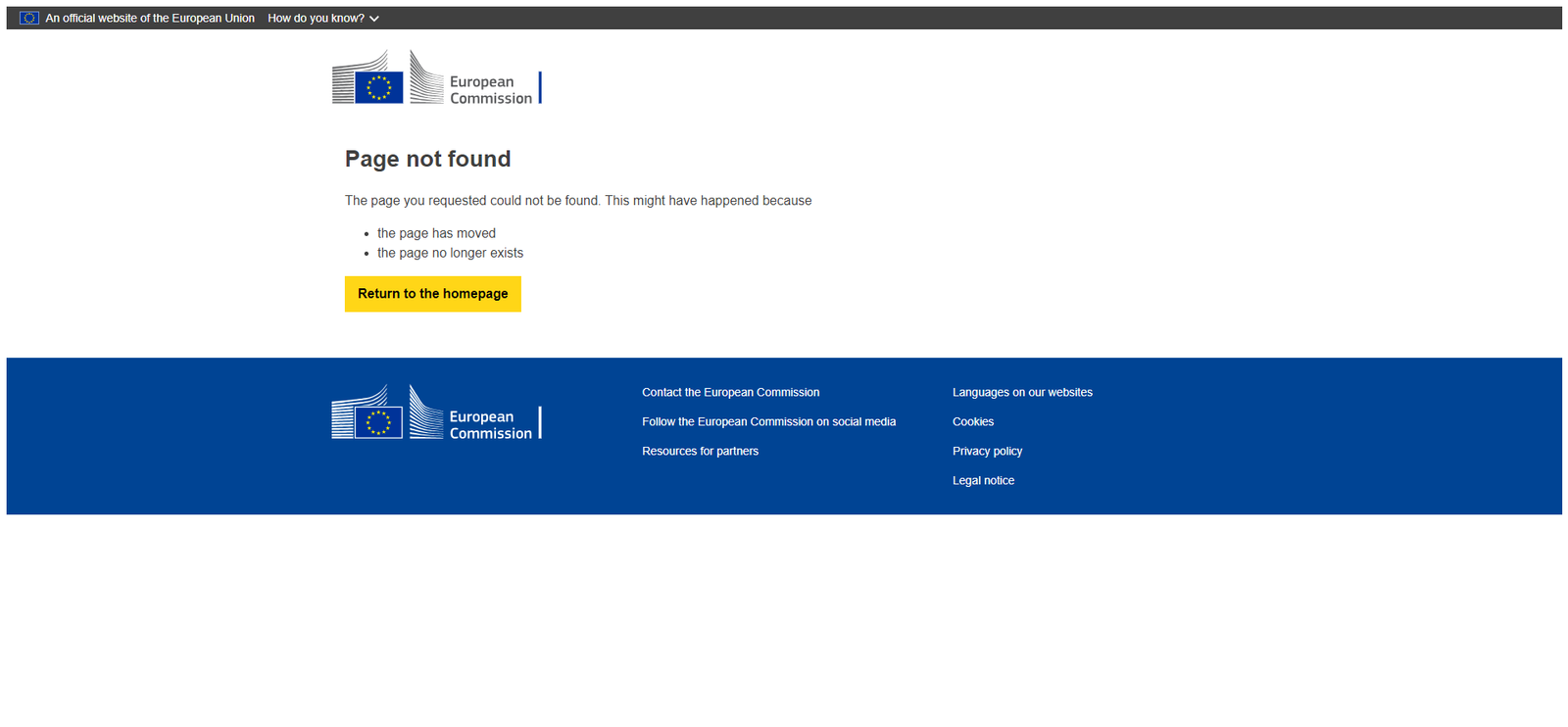This screenshot has height=727, width=1568.
Task: Click the starred flag emblem in header logo
Action: 378,87
